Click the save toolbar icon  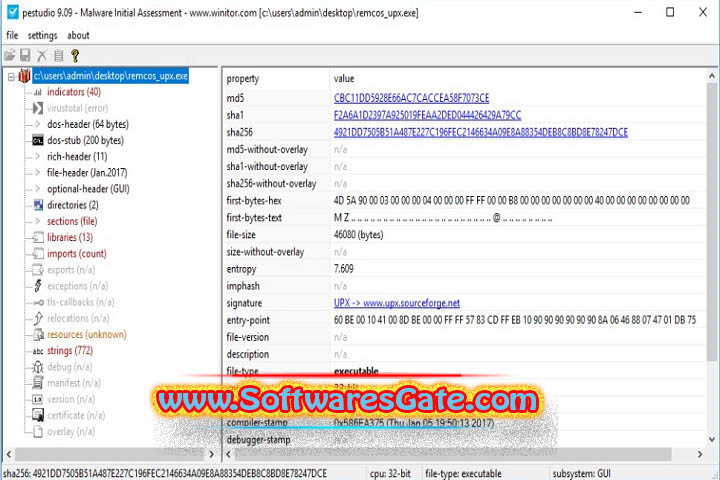(x=25, y=56)
